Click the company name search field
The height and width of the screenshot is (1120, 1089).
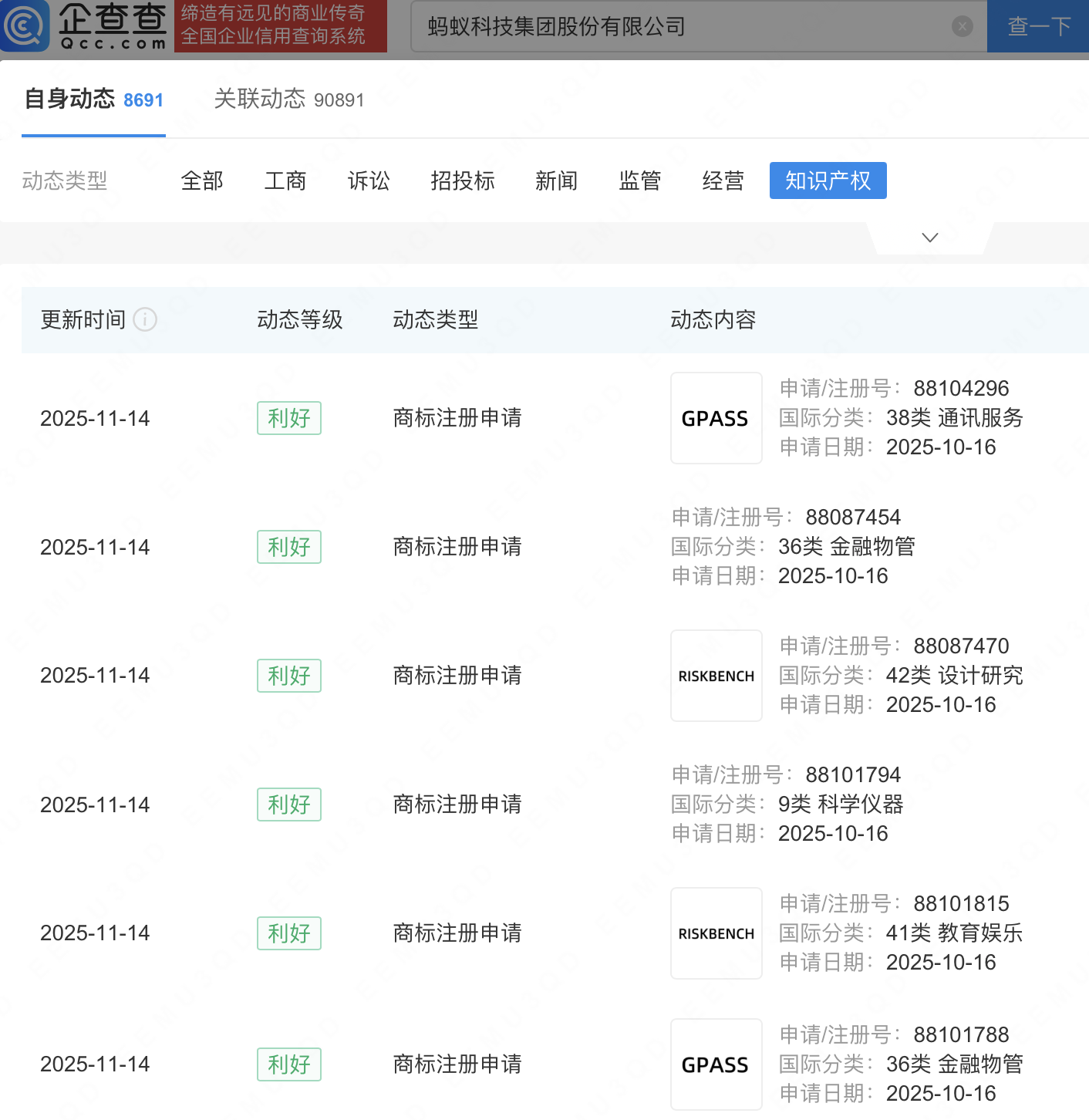[x=679, y=27]
